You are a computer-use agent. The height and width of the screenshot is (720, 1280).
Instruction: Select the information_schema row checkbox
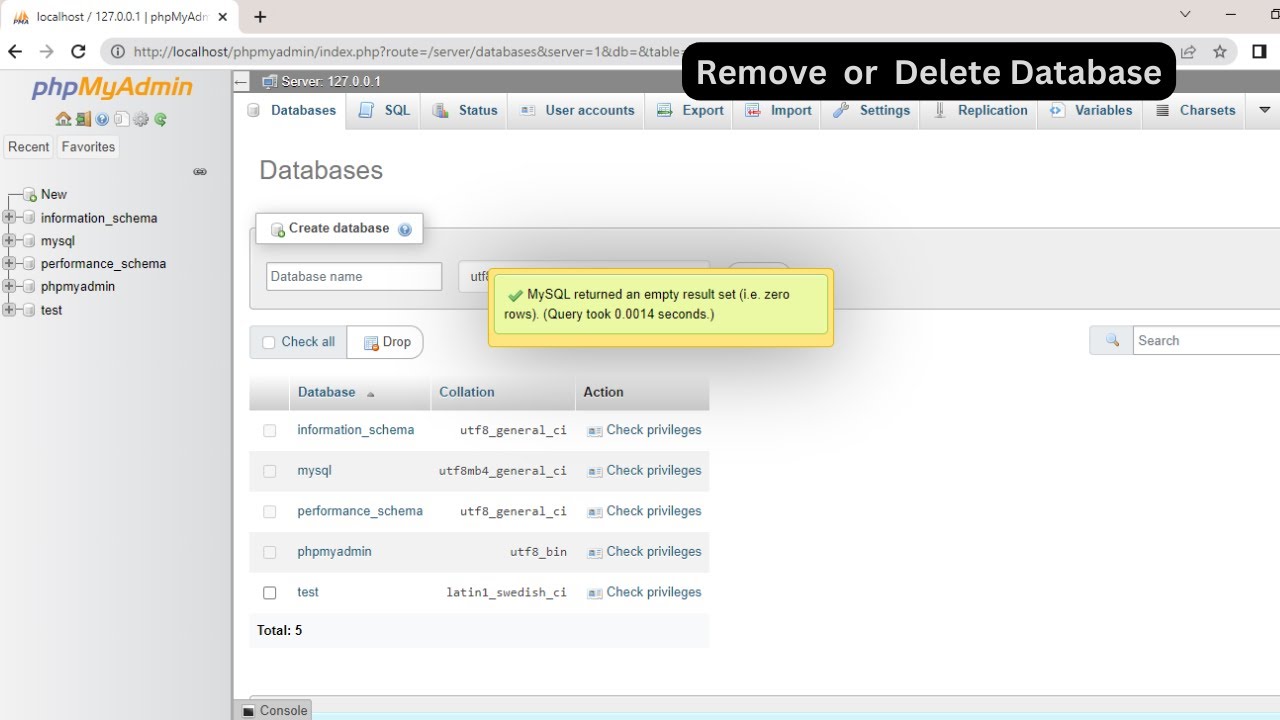click(269, 431)
